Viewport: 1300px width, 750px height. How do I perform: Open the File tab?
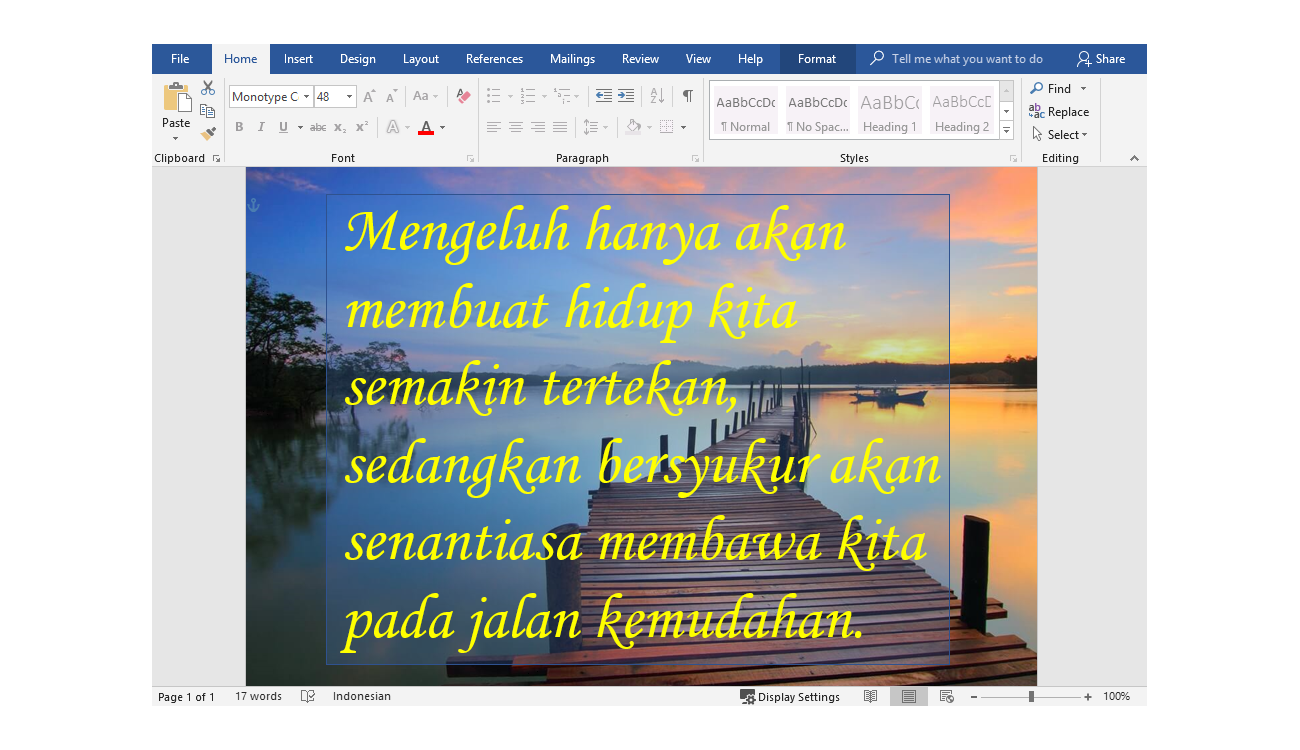[x=180, y=59]
